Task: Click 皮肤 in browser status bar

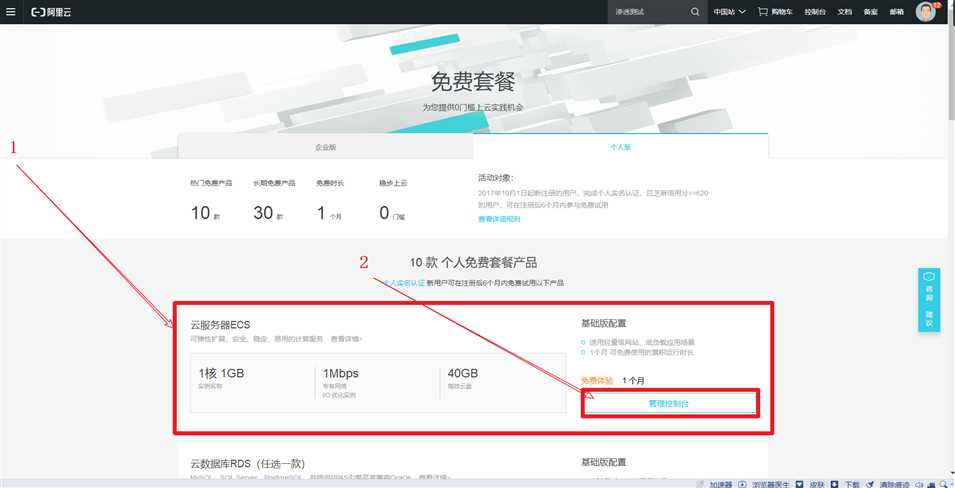Action: click(816, 484)
